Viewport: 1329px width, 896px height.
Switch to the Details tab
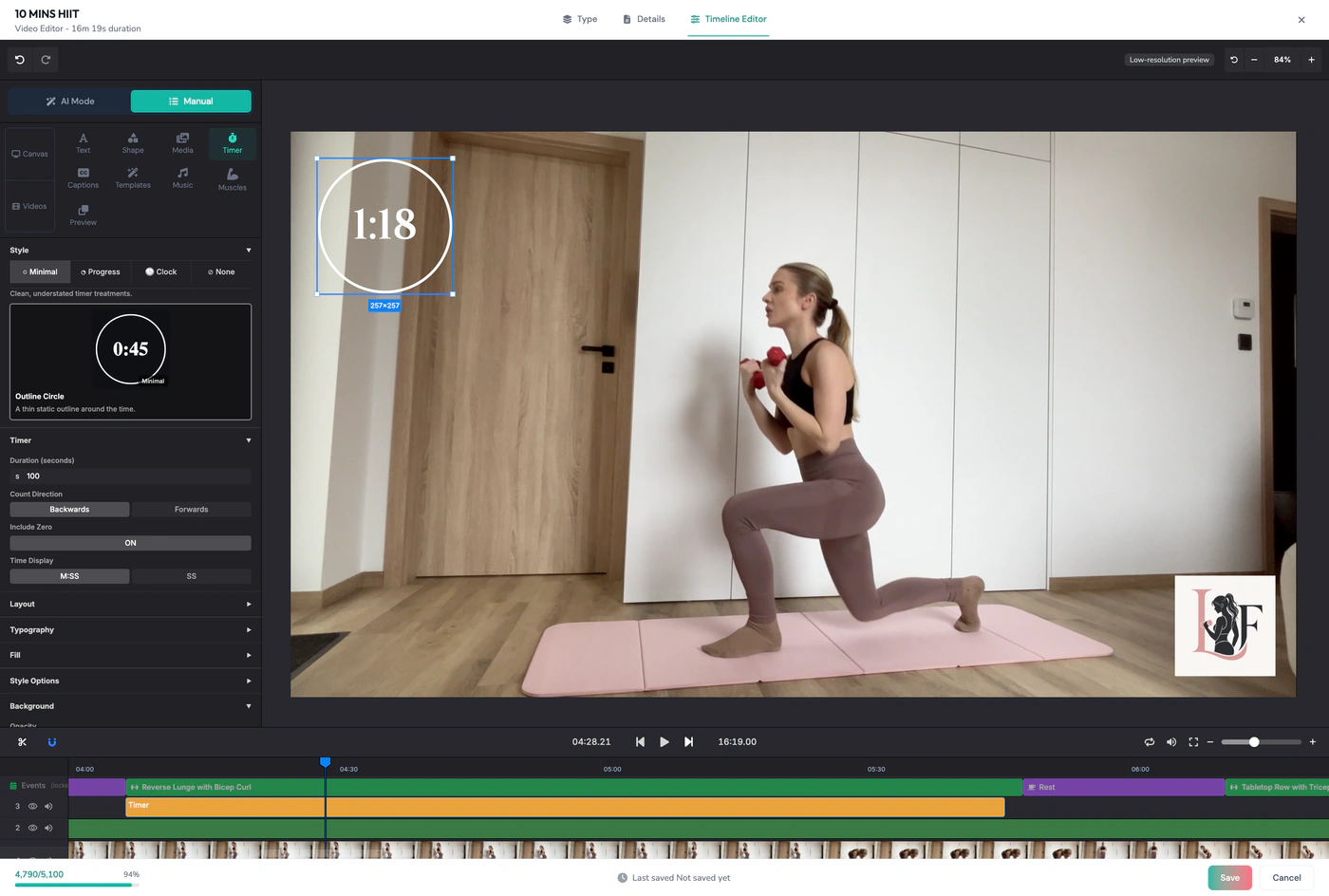click(644, 19)
